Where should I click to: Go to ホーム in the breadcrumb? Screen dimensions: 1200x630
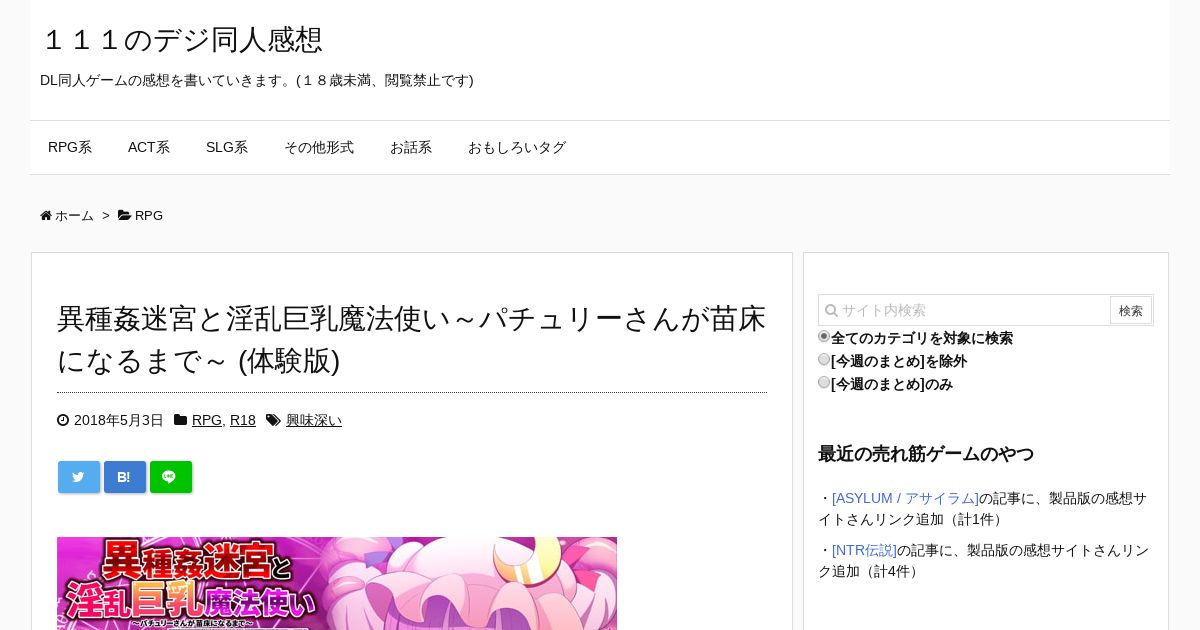point(74,216)
